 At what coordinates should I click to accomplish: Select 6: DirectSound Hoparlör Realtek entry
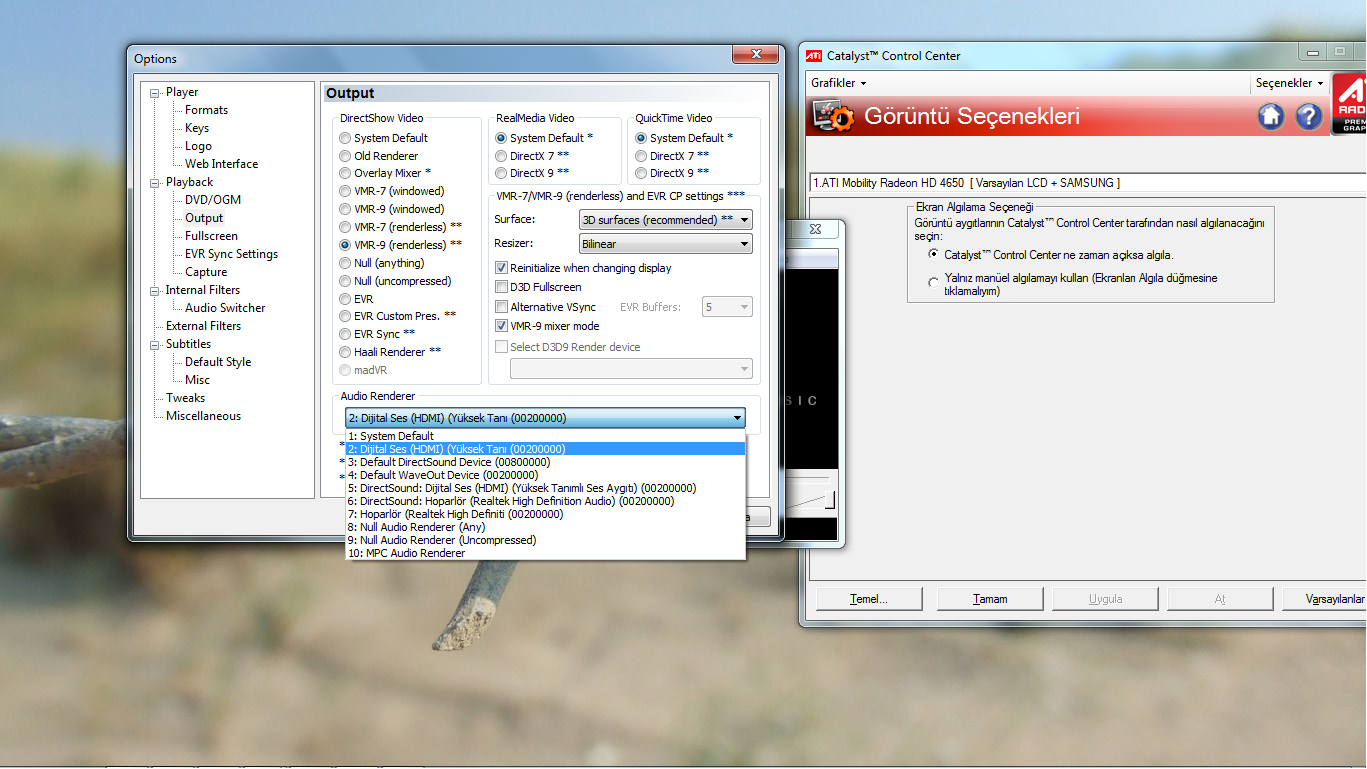545,501
